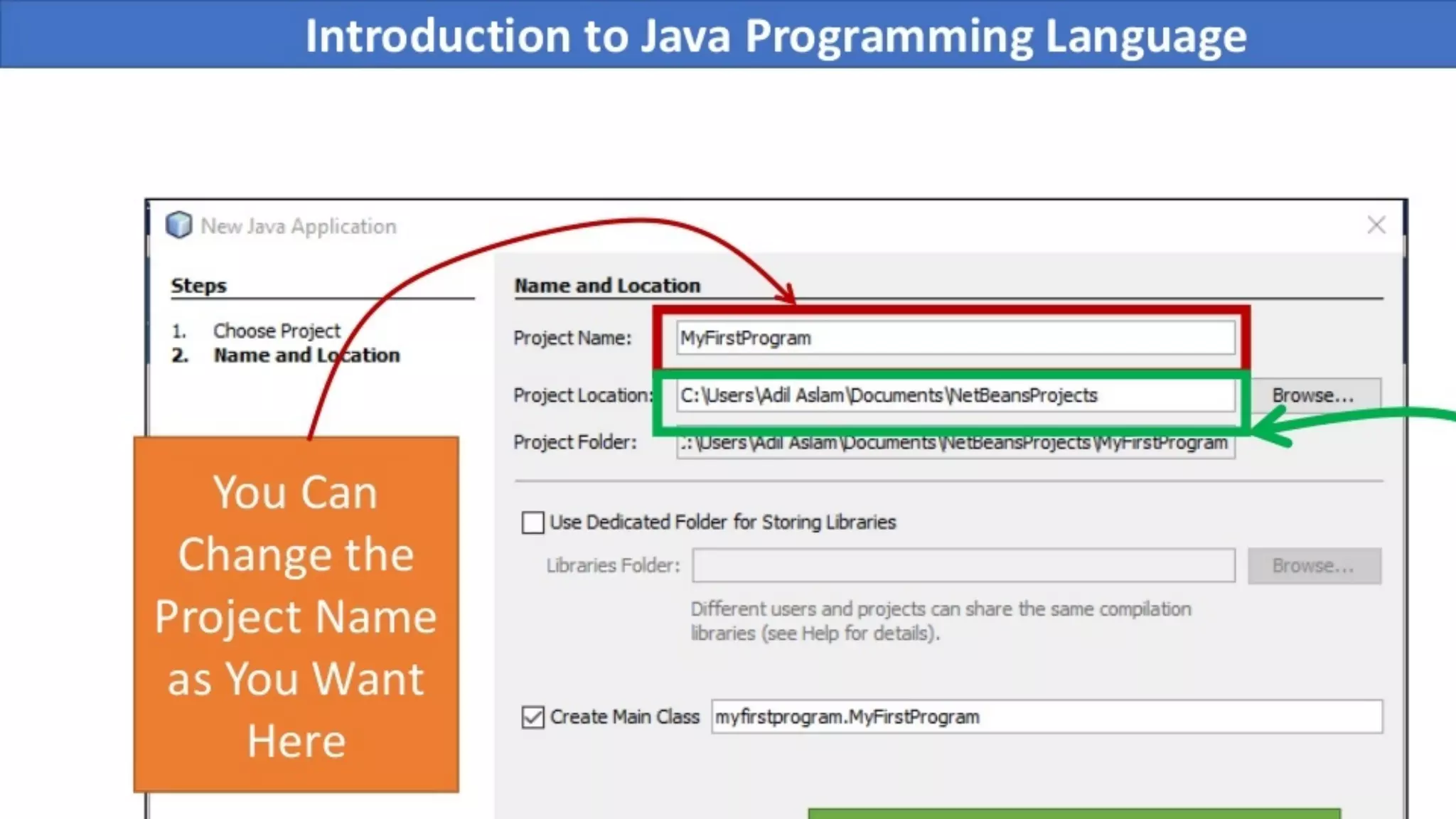Viewport: 1456px width, 819px height.
Task: Click the Name and Location section heading
Action: [x=607, y=286]
